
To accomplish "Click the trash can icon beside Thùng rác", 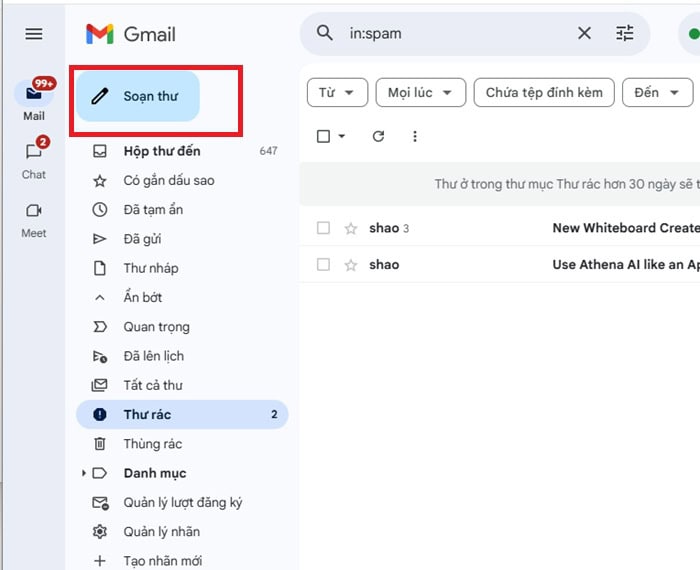I will pyautogui.click(x=100, y=444).
